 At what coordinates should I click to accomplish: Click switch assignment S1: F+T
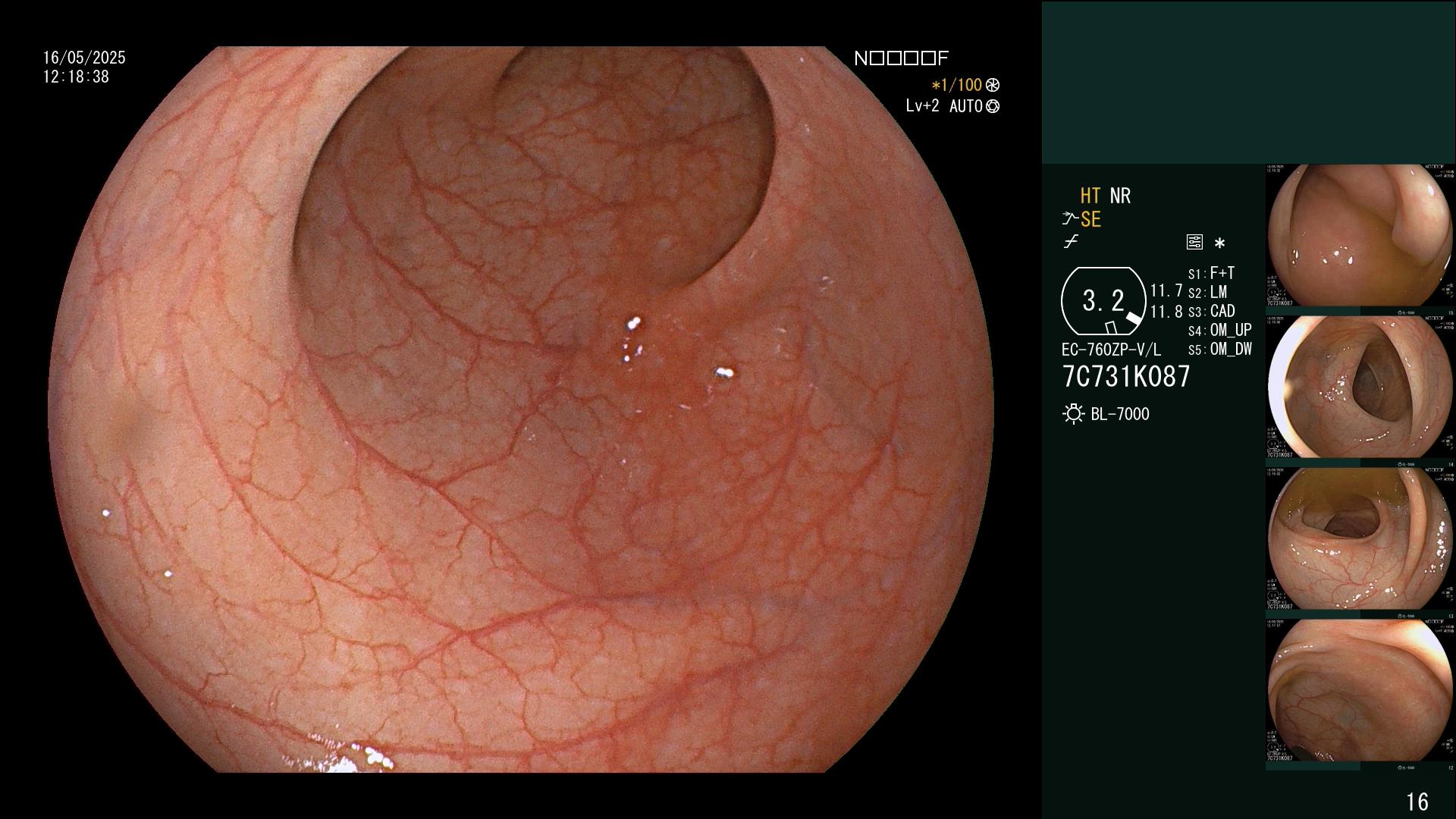tap(1211, 273)
